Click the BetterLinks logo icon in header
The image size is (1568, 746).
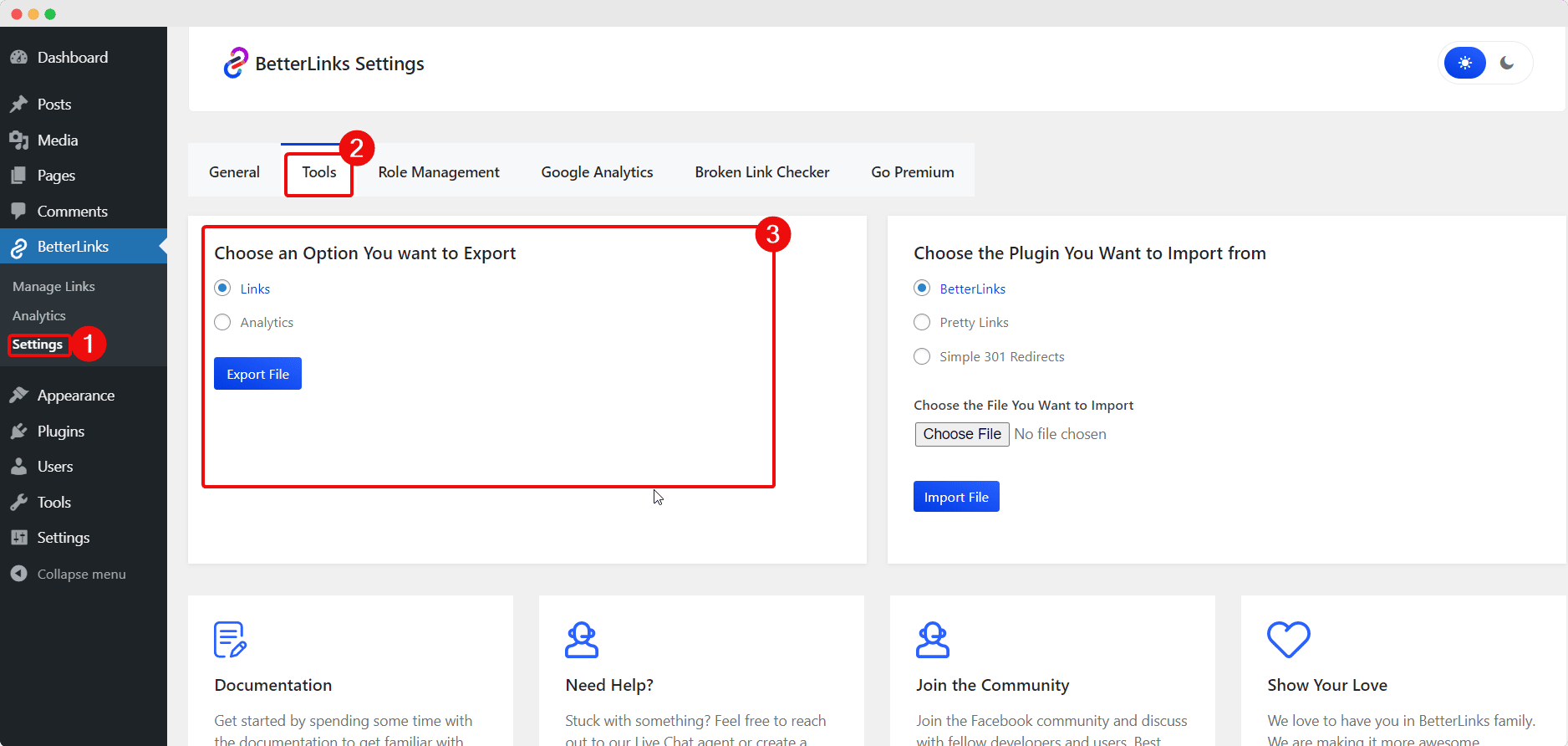236,63
